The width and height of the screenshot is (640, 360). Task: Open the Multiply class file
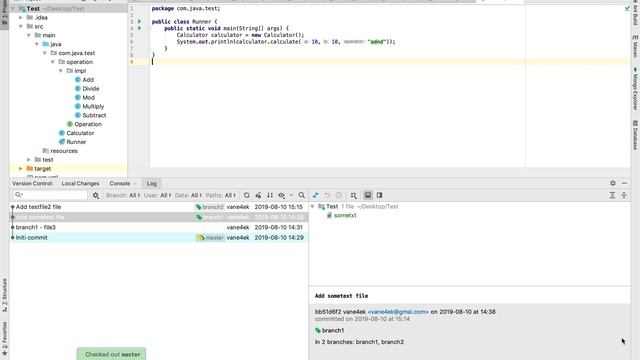coord(89,107)
